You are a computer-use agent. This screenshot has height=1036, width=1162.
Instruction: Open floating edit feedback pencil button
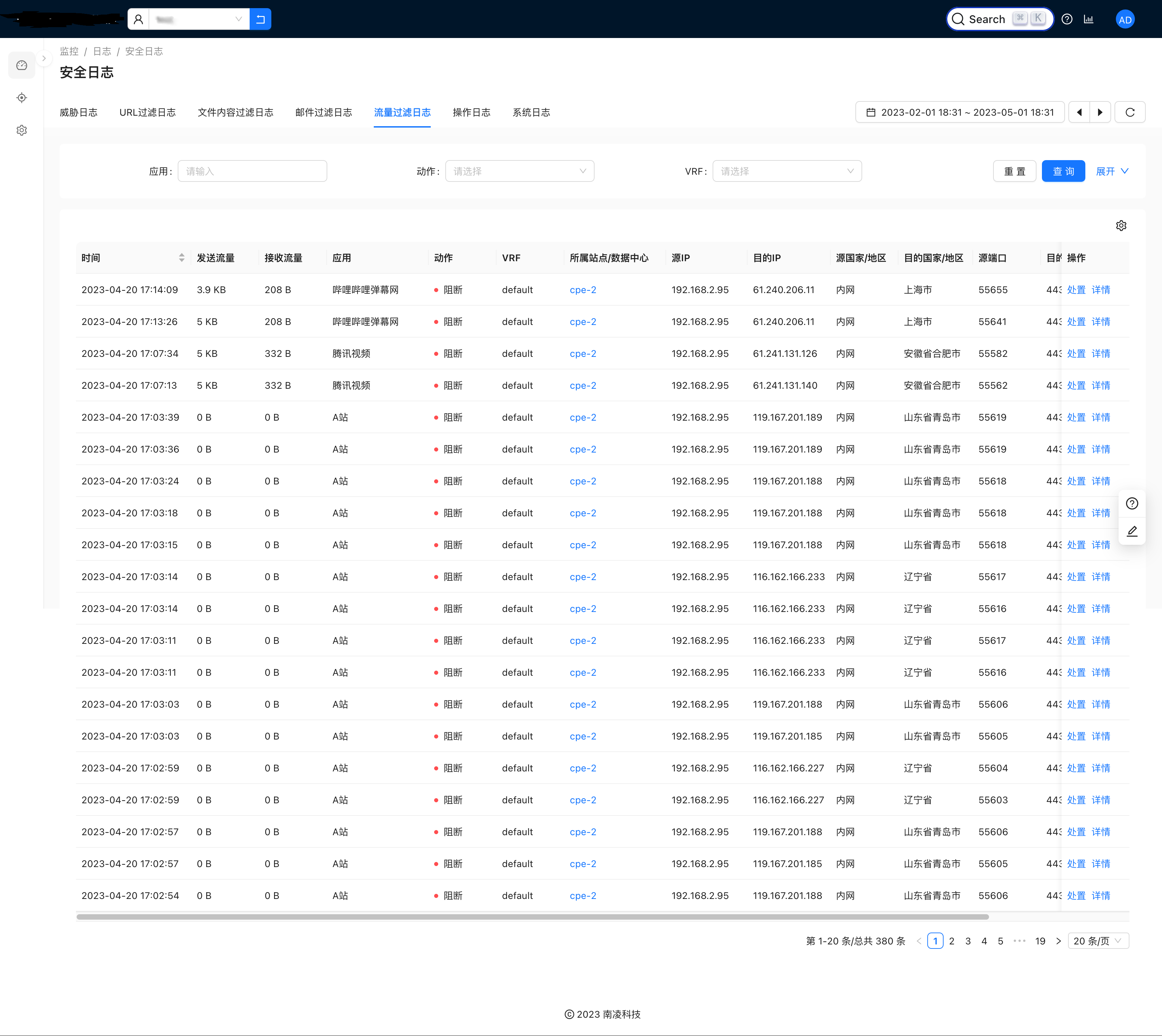pyautogui.click(x=1132, y=531)
